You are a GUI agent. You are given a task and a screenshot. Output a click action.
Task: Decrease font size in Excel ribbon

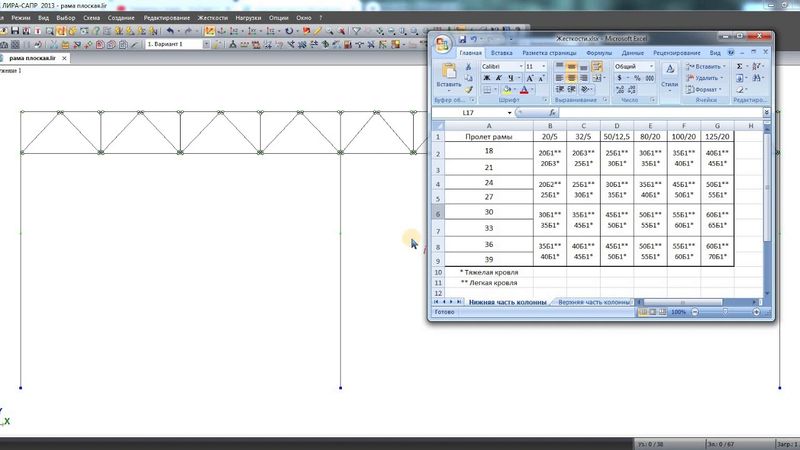(542, 78)
